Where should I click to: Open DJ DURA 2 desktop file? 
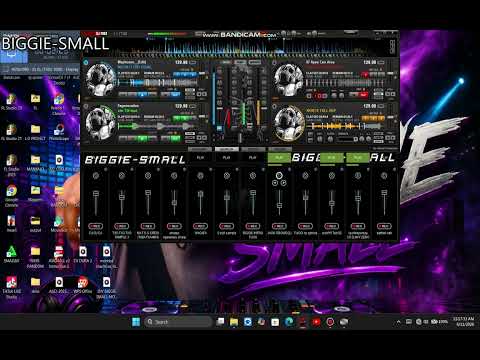[x=83, y=255]
